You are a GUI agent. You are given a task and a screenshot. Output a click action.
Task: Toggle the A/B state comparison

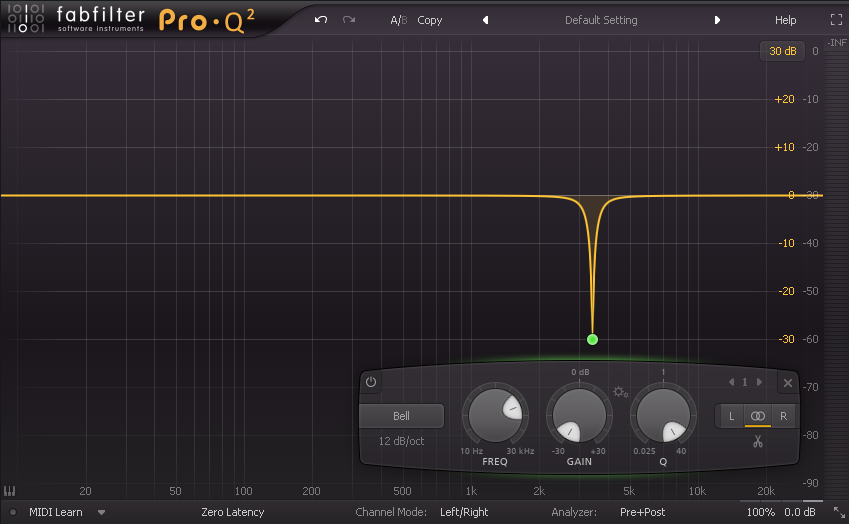click(x=399, y=20)
